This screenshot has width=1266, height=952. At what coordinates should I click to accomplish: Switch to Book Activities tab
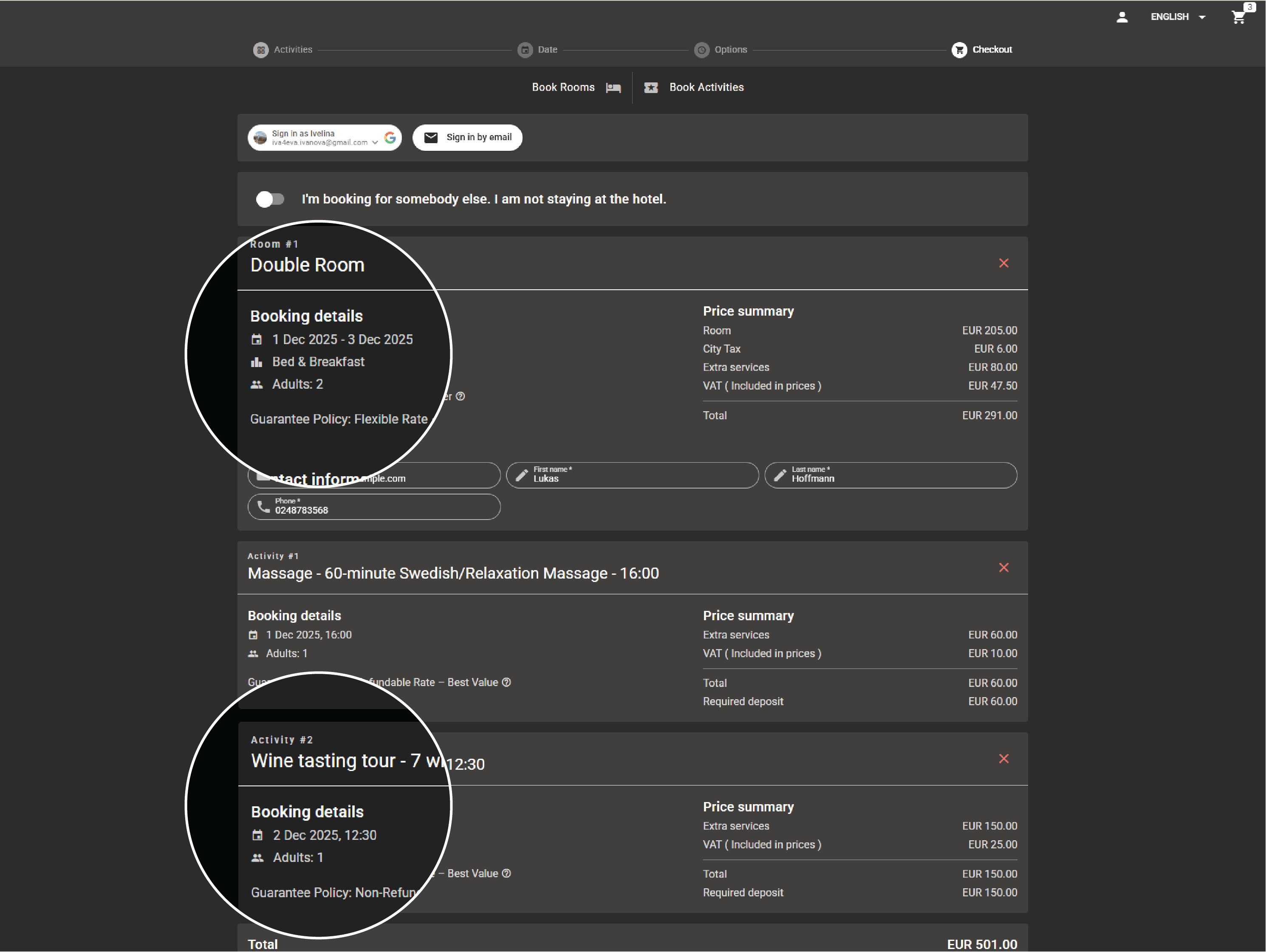point(706,87)
